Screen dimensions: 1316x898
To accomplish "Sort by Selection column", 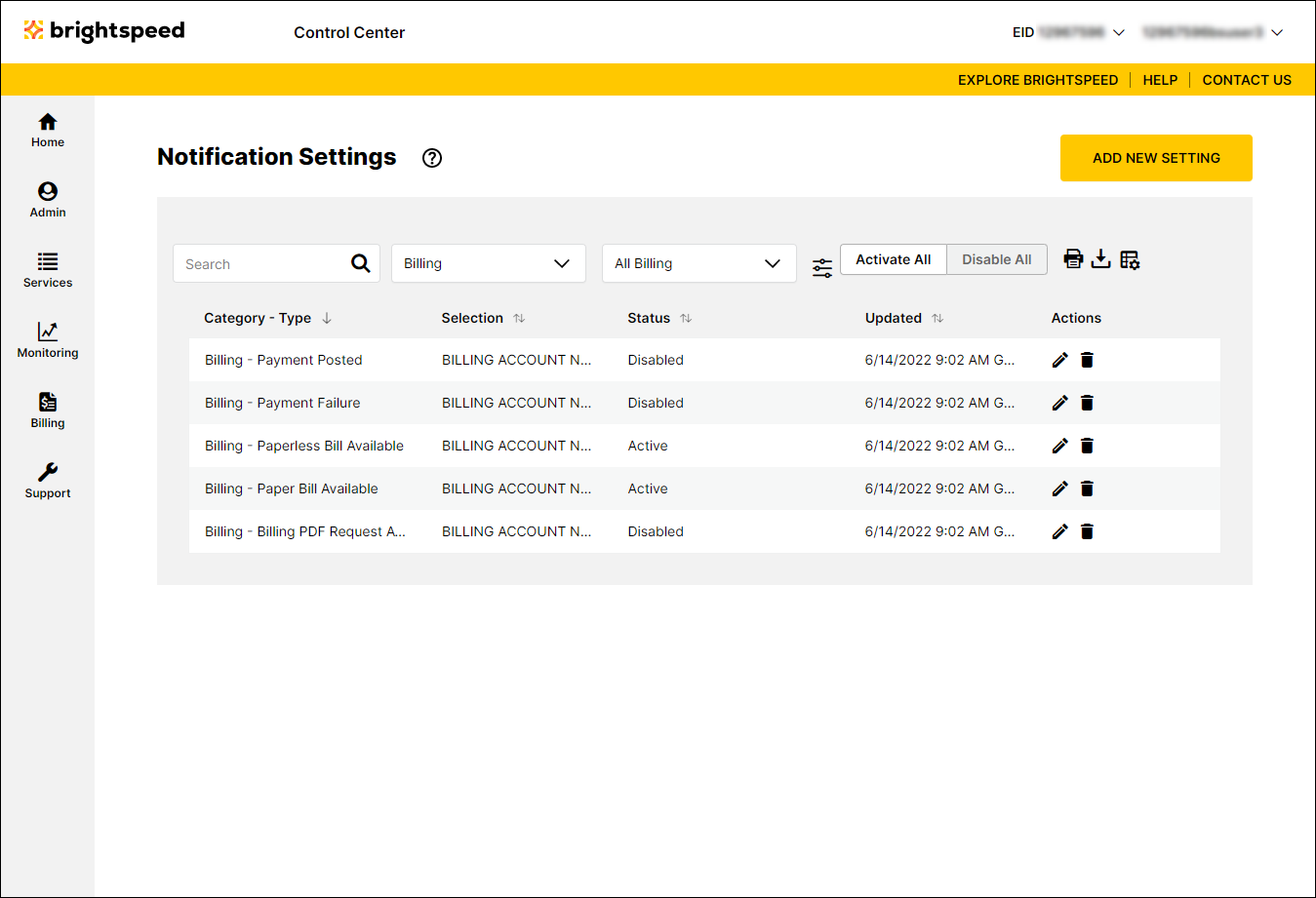I will click(x=483, y=318).
